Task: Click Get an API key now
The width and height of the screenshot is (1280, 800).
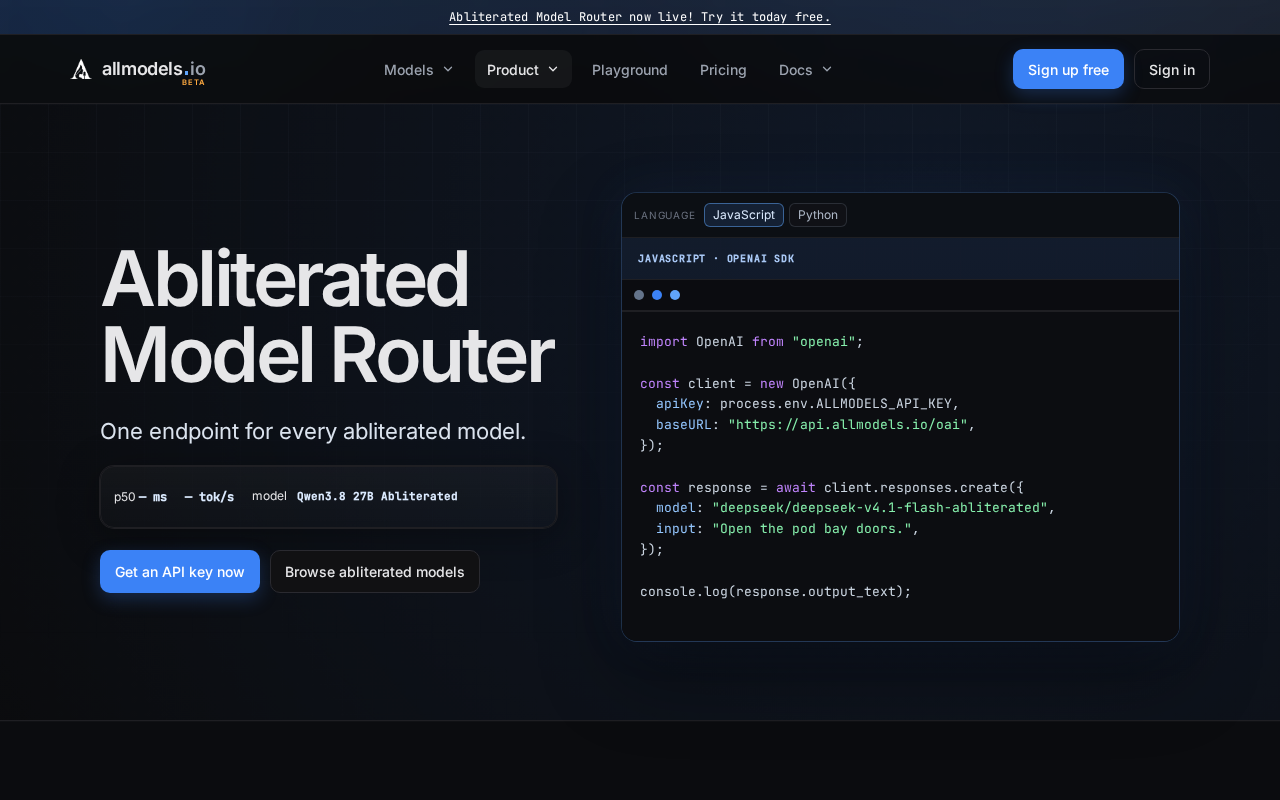Action: pos(180,572)
